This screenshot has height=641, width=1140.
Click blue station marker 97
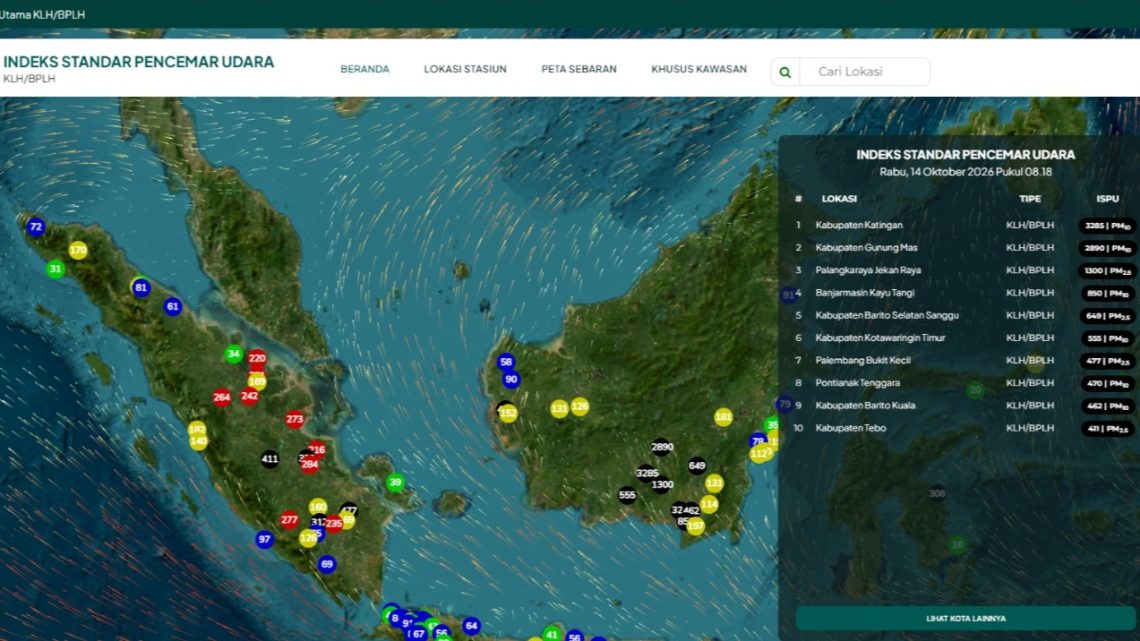click(x=265, y=539)
